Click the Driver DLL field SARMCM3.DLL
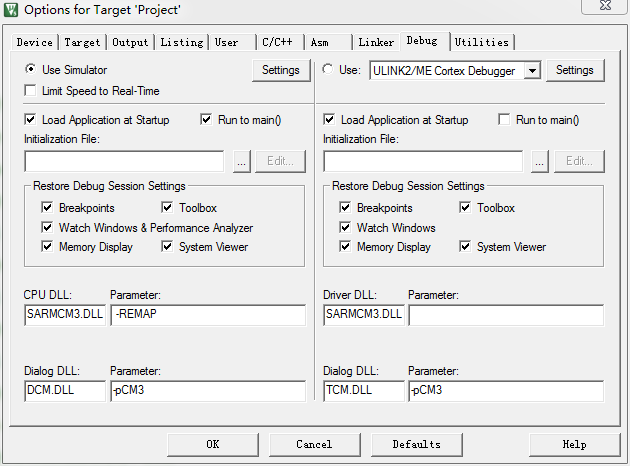This screenshot has width=630, height=466. click(364, 315)
